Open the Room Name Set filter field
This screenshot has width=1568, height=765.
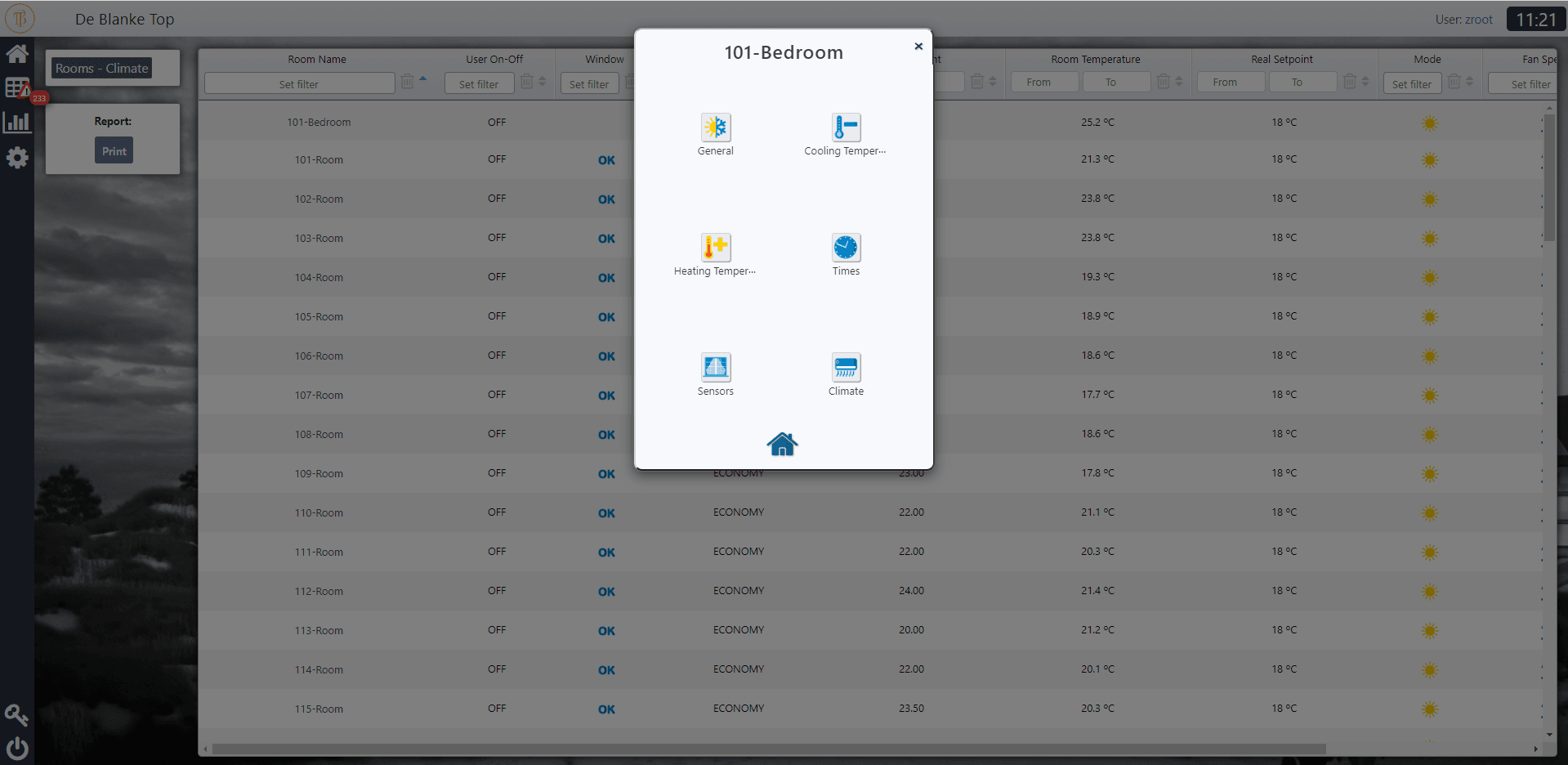click(299, 83)
